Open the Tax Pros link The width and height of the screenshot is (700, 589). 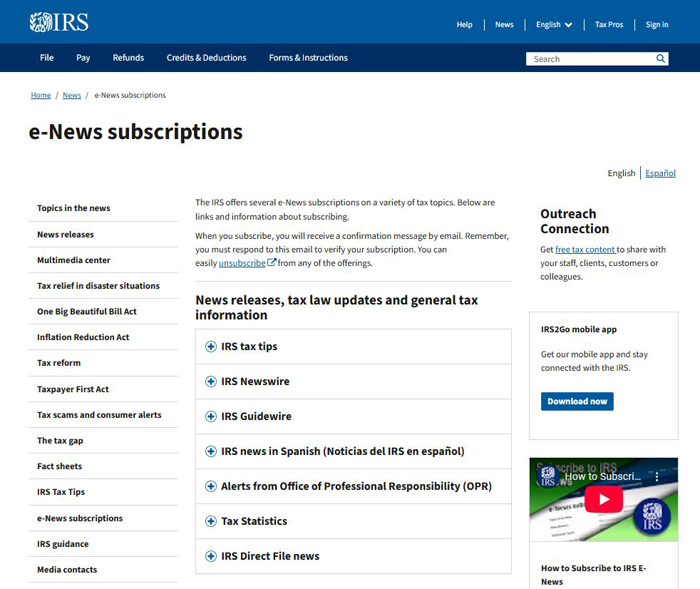pos(609,25)
